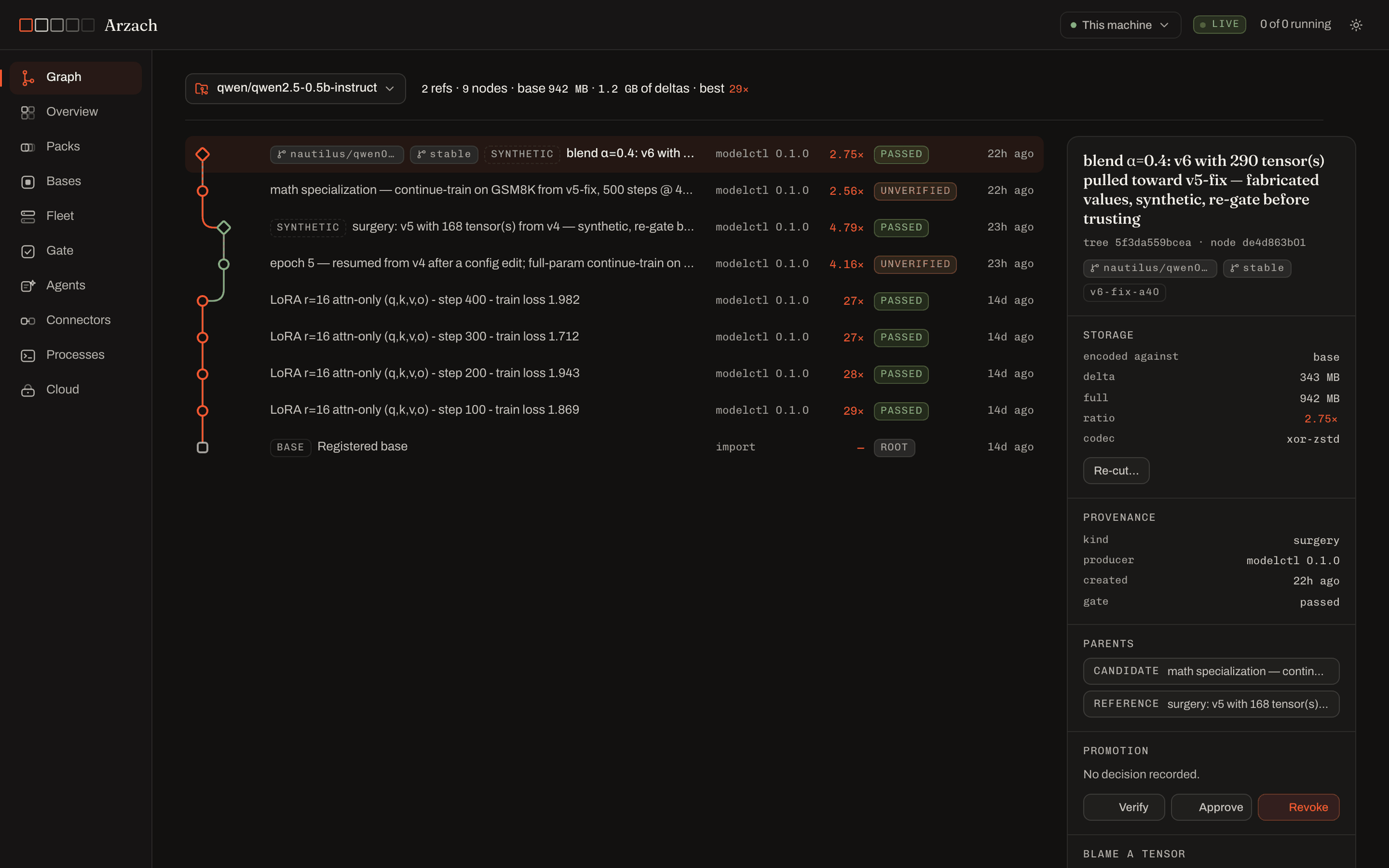The width and height of the screenshot is (1389, 868).
Task: Select the graph node for step 300
Action: [203, 338]
